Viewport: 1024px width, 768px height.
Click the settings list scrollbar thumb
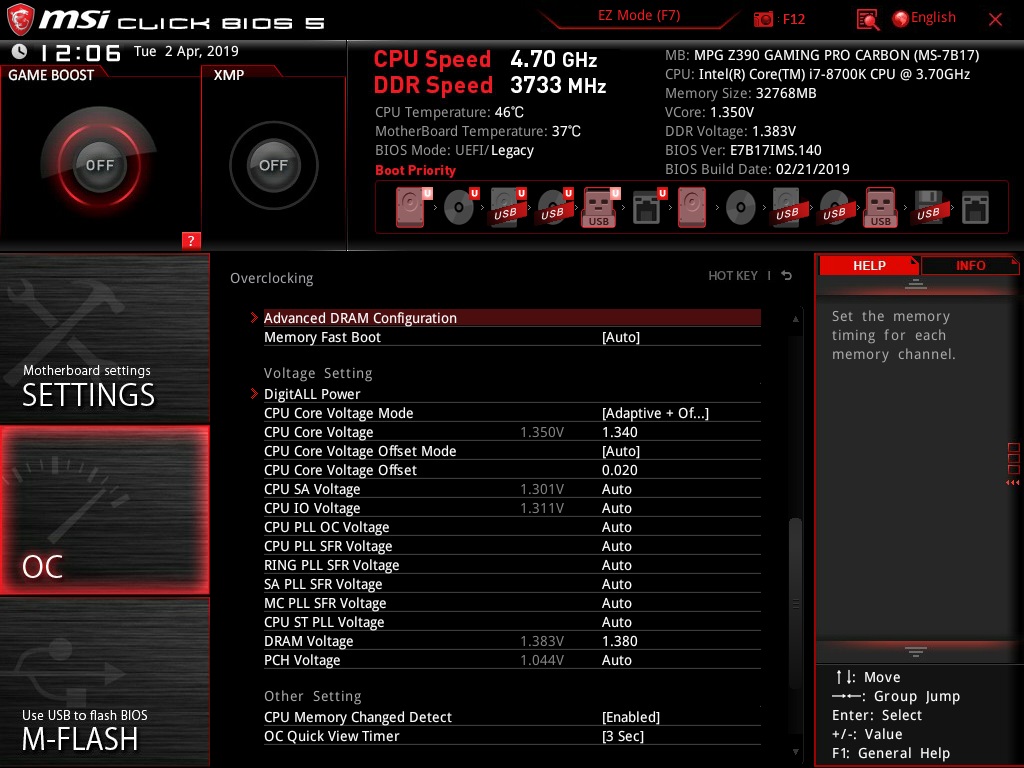(795, 601)
